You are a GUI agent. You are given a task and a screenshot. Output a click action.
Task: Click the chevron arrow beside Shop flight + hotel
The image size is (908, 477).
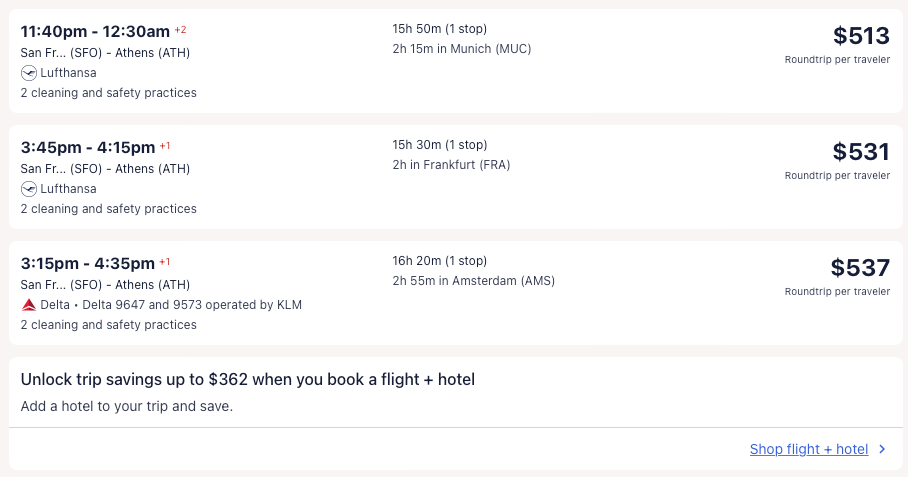click(882, 450)
